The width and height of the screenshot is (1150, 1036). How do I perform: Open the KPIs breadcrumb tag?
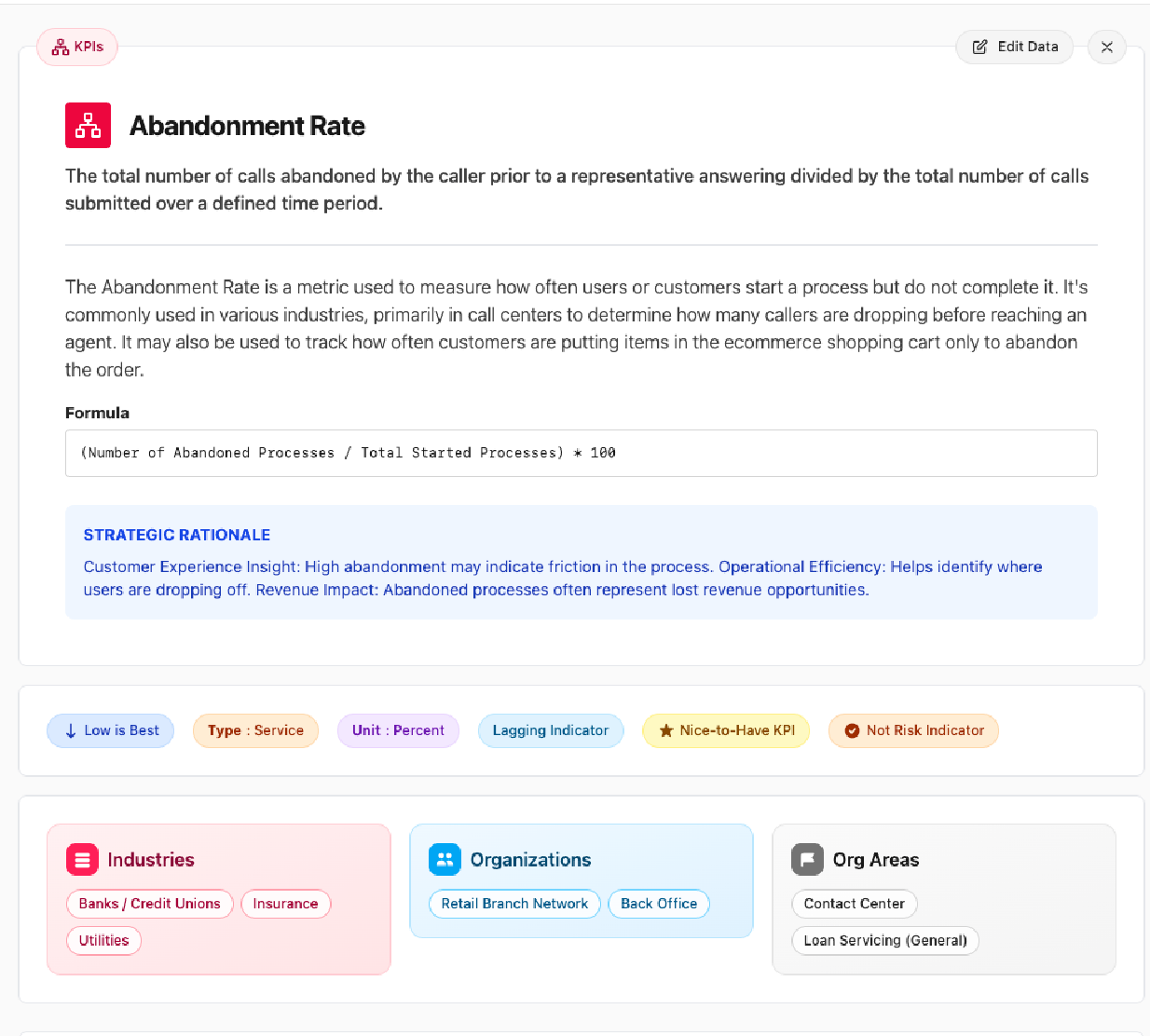pos(77,47)
